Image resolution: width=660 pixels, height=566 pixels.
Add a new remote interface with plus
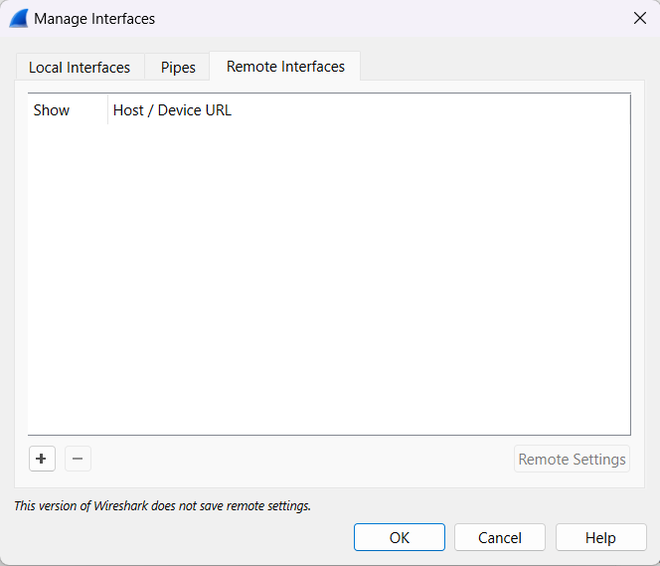[41, 459]
